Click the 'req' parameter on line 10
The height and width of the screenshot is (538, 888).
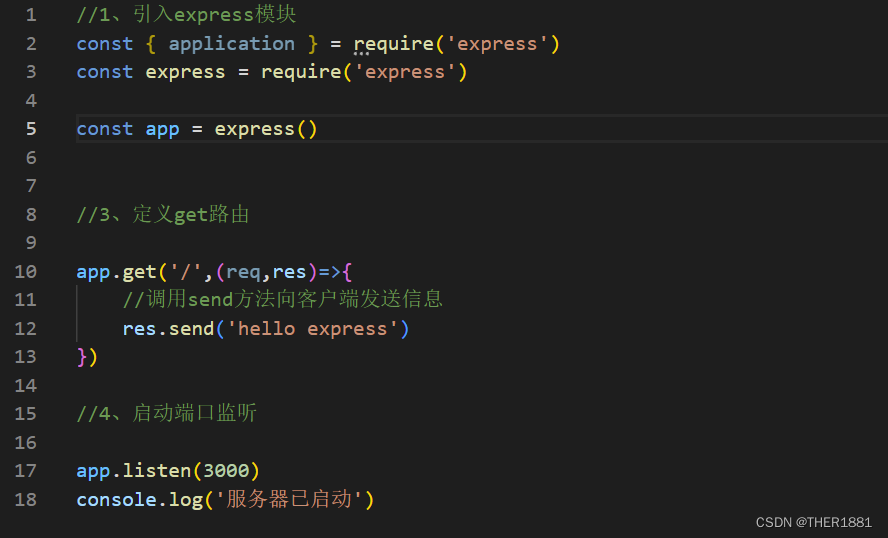pyautogui.click(x=243, y=273)
